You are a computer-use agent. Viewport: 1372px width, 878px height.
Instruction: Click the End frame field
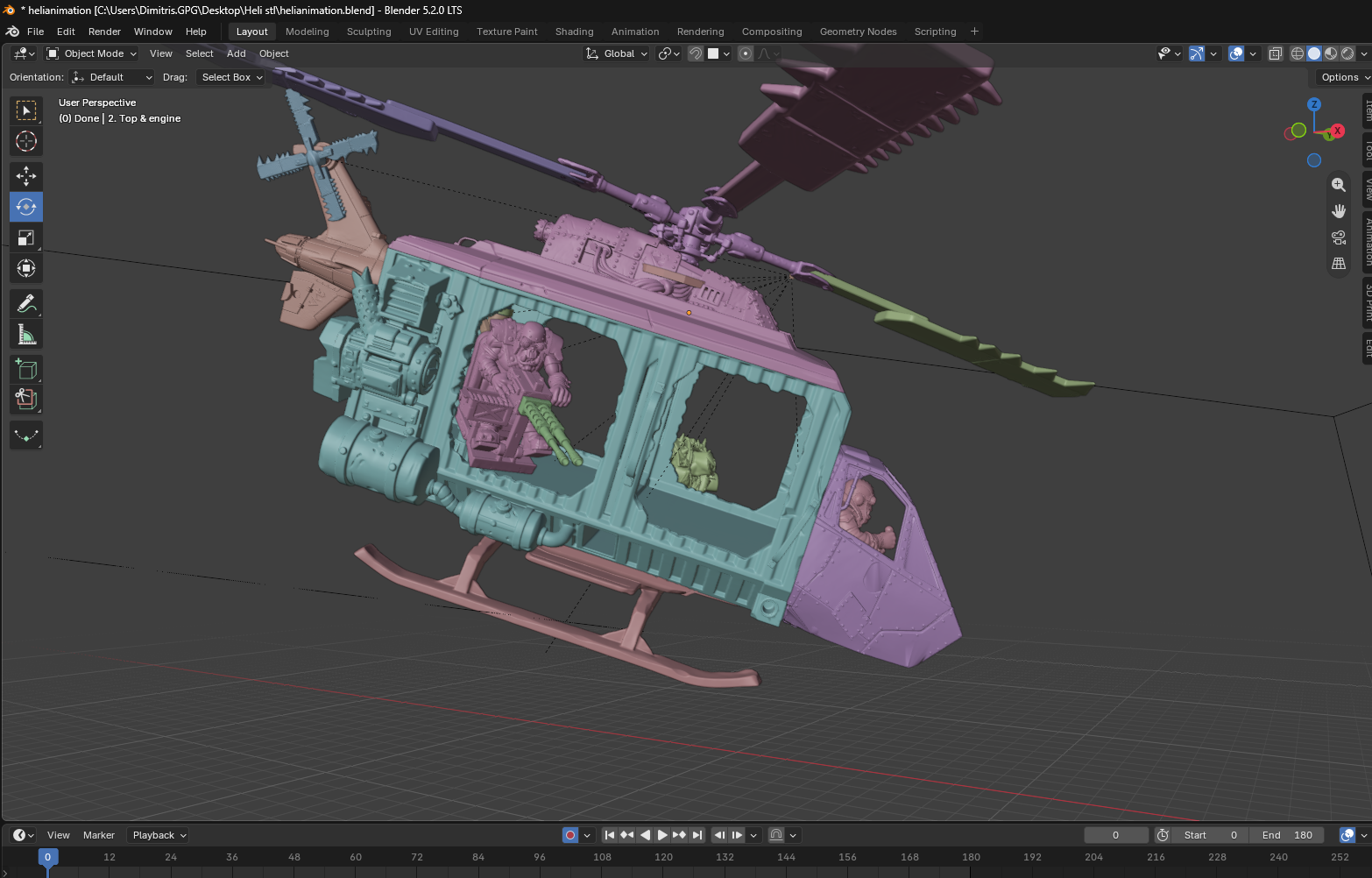click(x=1287, y=835)
